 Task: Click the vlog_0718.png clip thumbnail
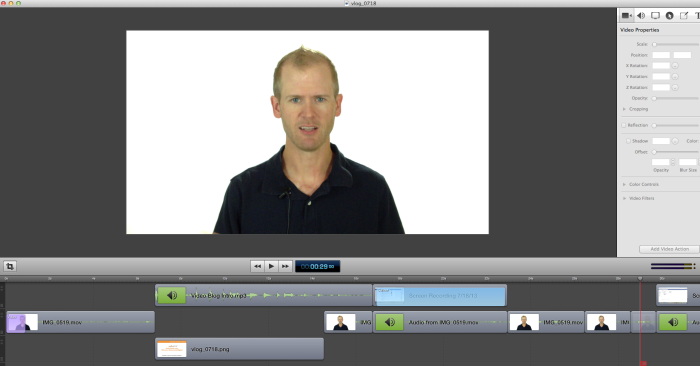tap(172, 349)
